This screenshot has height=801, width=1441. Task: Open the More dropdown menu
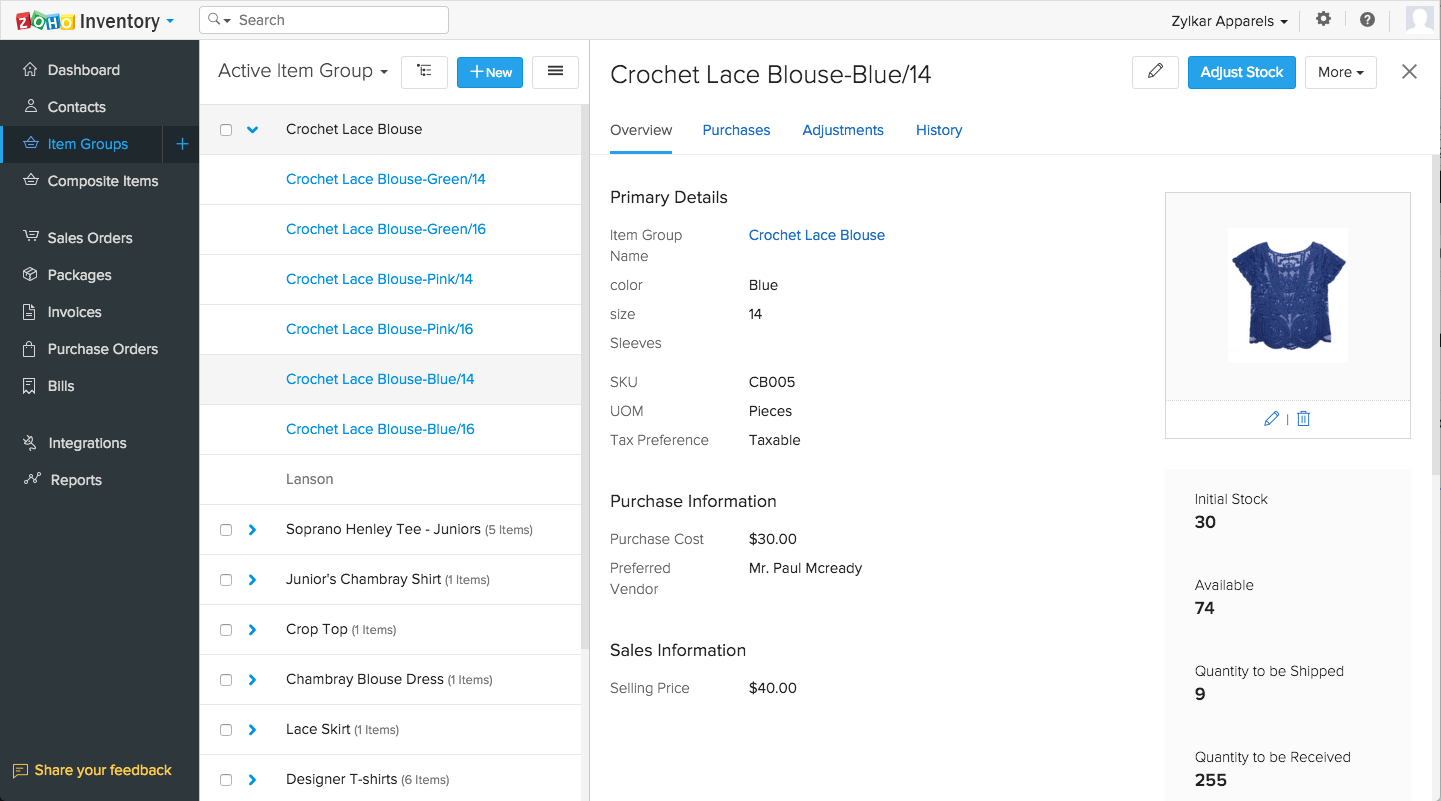(x=1340, y=72)
